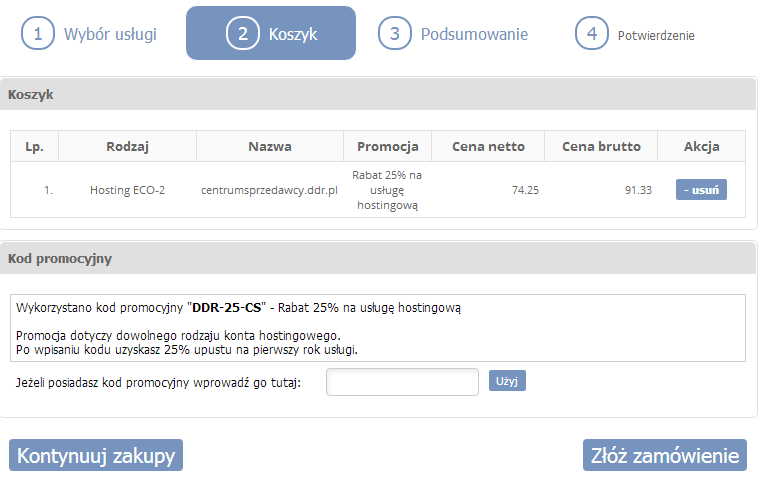Click the centrumsprzedawcy.ddr.pl domain name
Image resolution: width=768 pixels, height=481 pixels.
270,190
